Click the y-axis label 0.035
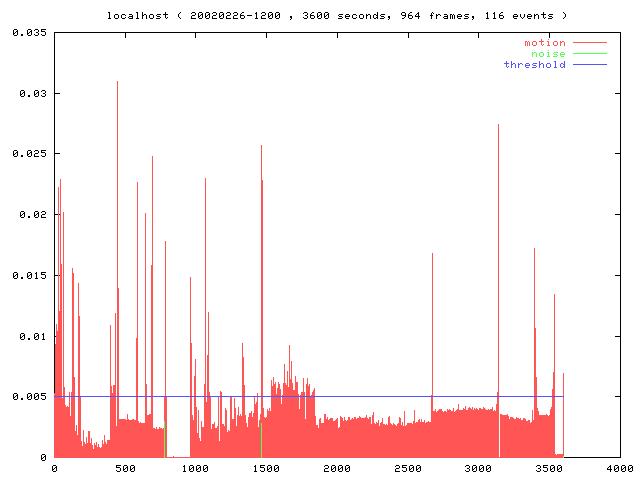 coord(29,33)
